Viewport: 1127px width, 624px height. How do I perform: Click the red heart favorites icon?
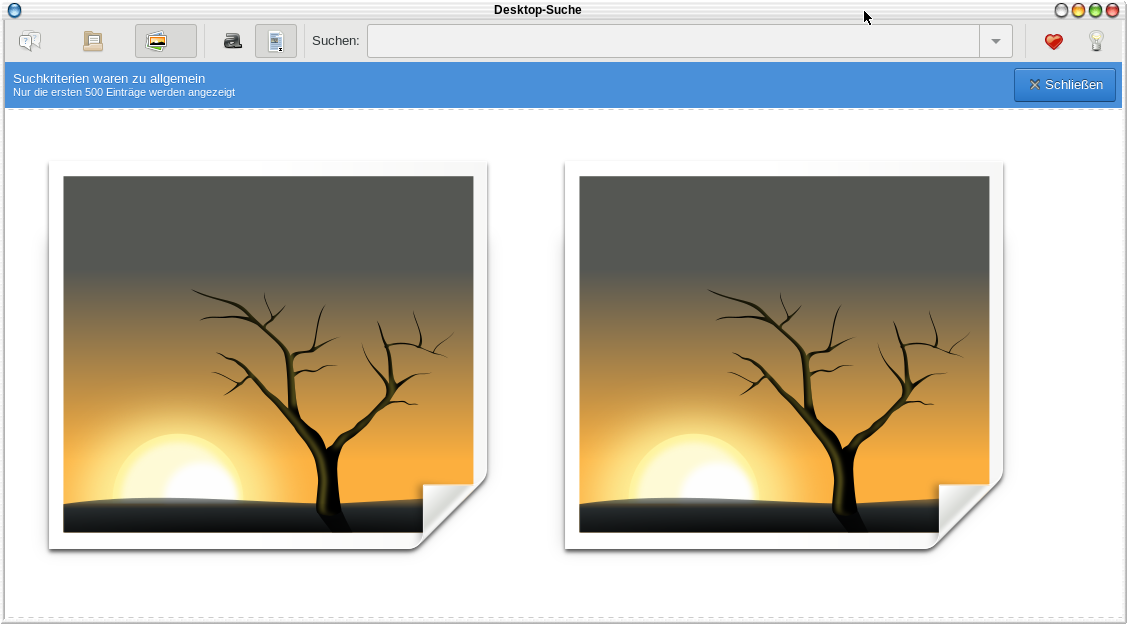1054,41
